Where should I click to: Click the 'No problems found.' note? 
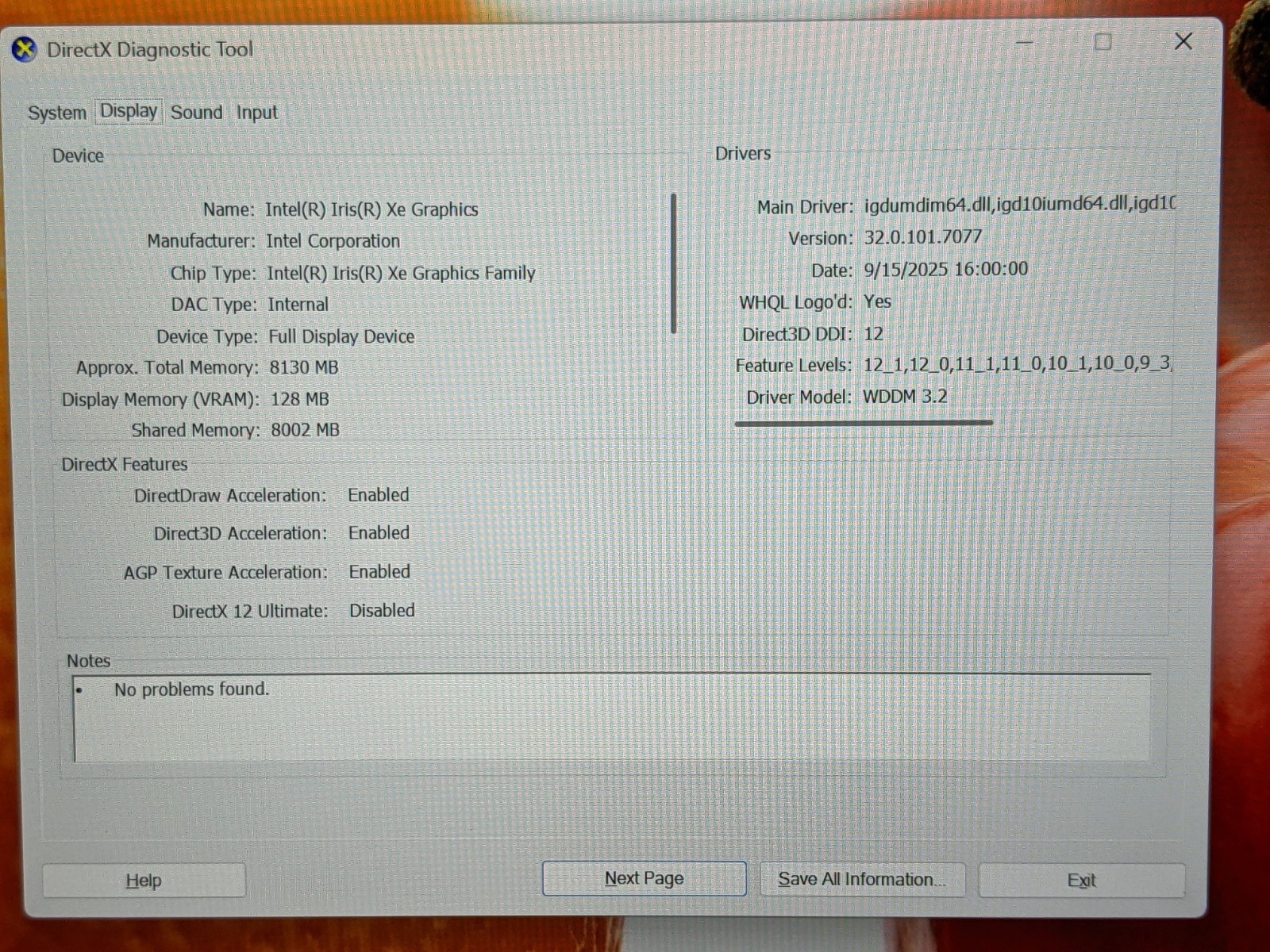[192, 689]
